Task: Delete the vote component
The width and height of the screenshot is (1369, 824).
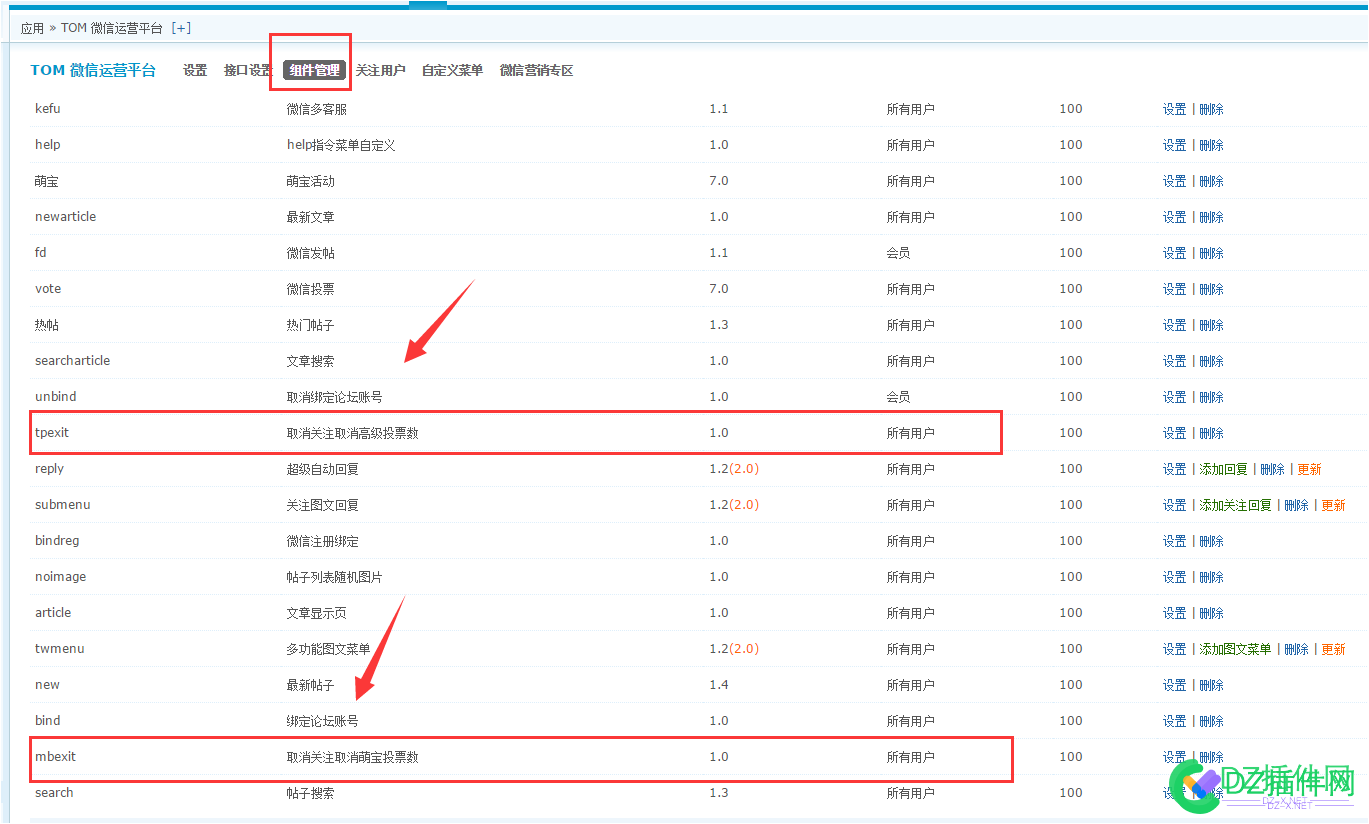Action: click(x=1211, y=289)
